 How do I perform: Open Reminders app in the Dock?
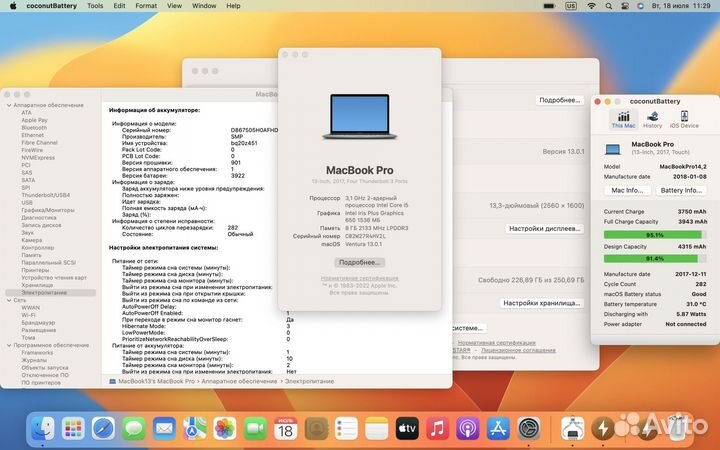346,429
